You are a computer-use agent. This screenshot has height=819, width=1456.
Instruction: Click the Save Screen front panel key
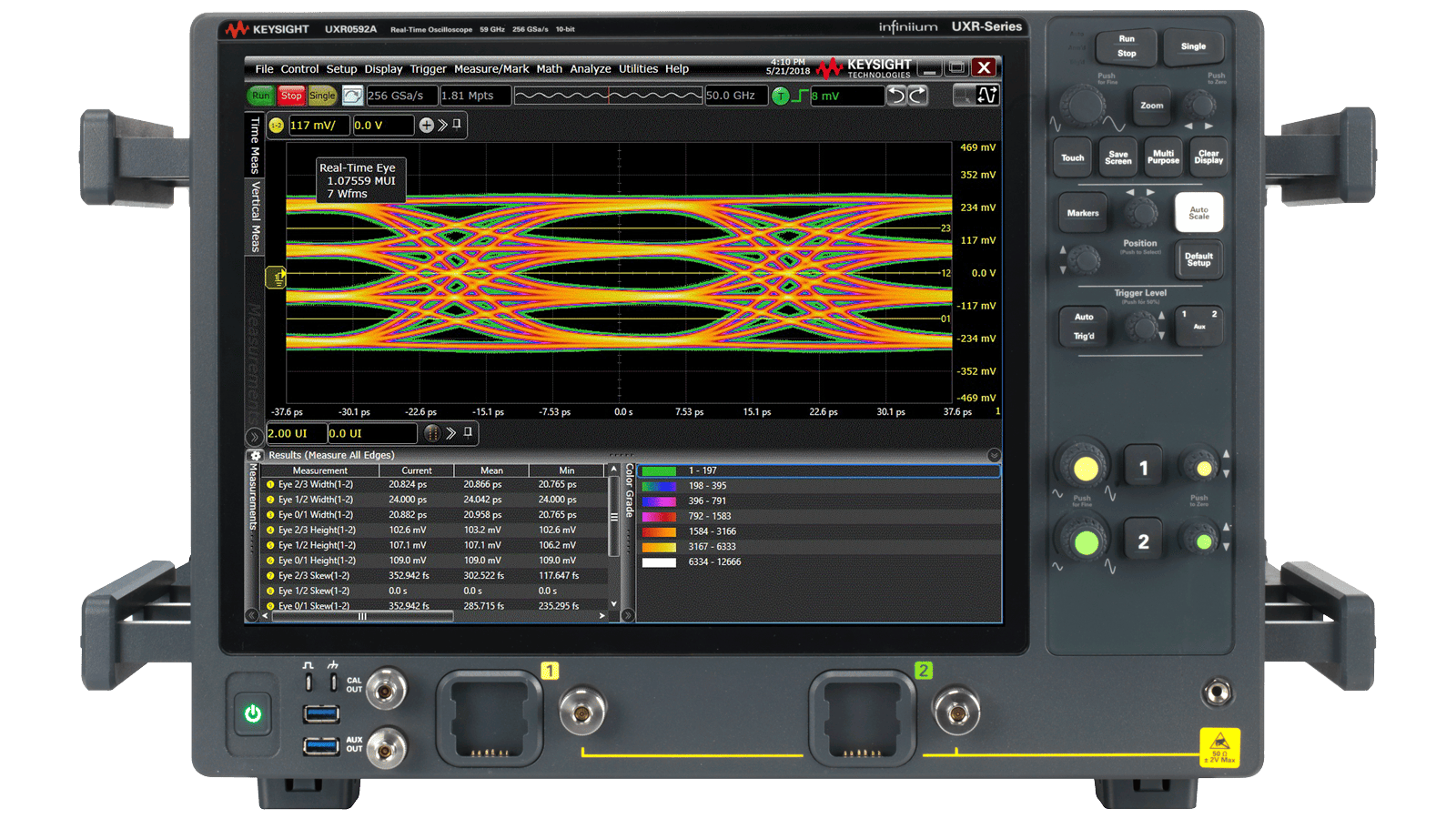(1118, 157)
